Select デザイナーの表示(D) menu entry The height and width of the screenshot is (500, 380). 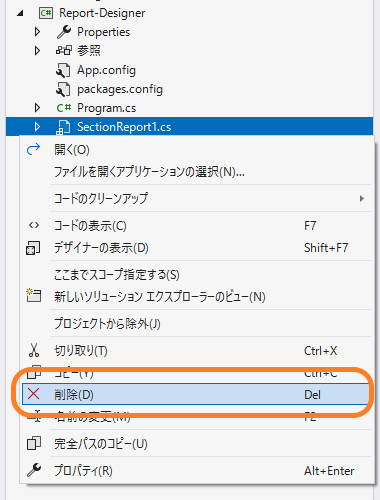tap(197, 248)
